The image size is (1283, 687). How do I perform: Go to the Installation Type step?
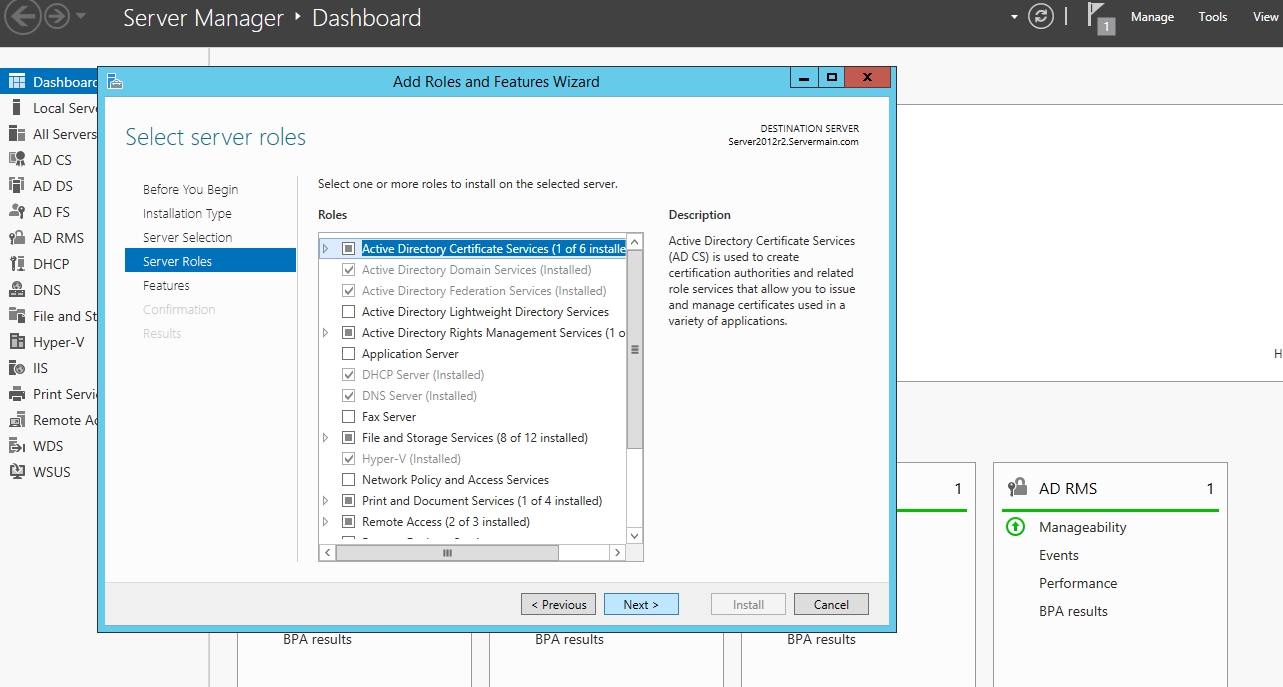point(187,214)
